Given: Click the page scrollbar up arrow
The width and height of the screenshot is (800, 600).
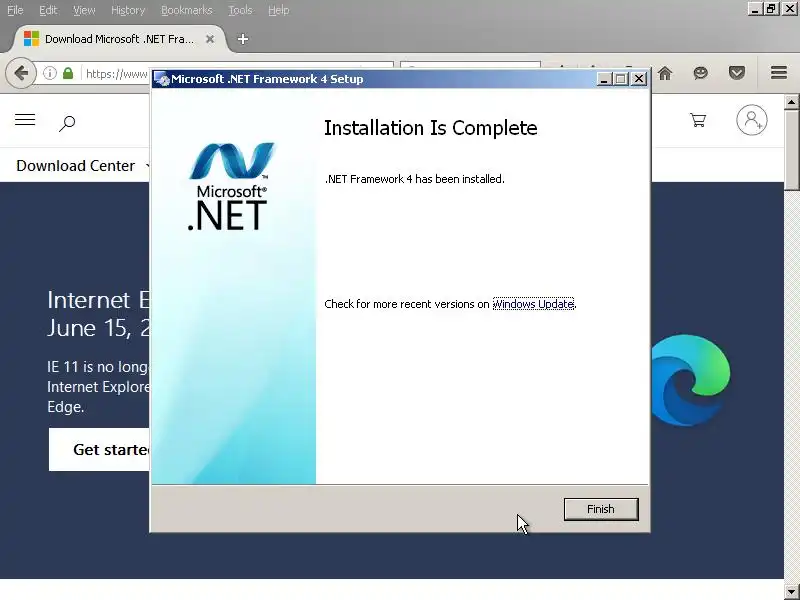Looking at the screenshot, I should point(791,102).
